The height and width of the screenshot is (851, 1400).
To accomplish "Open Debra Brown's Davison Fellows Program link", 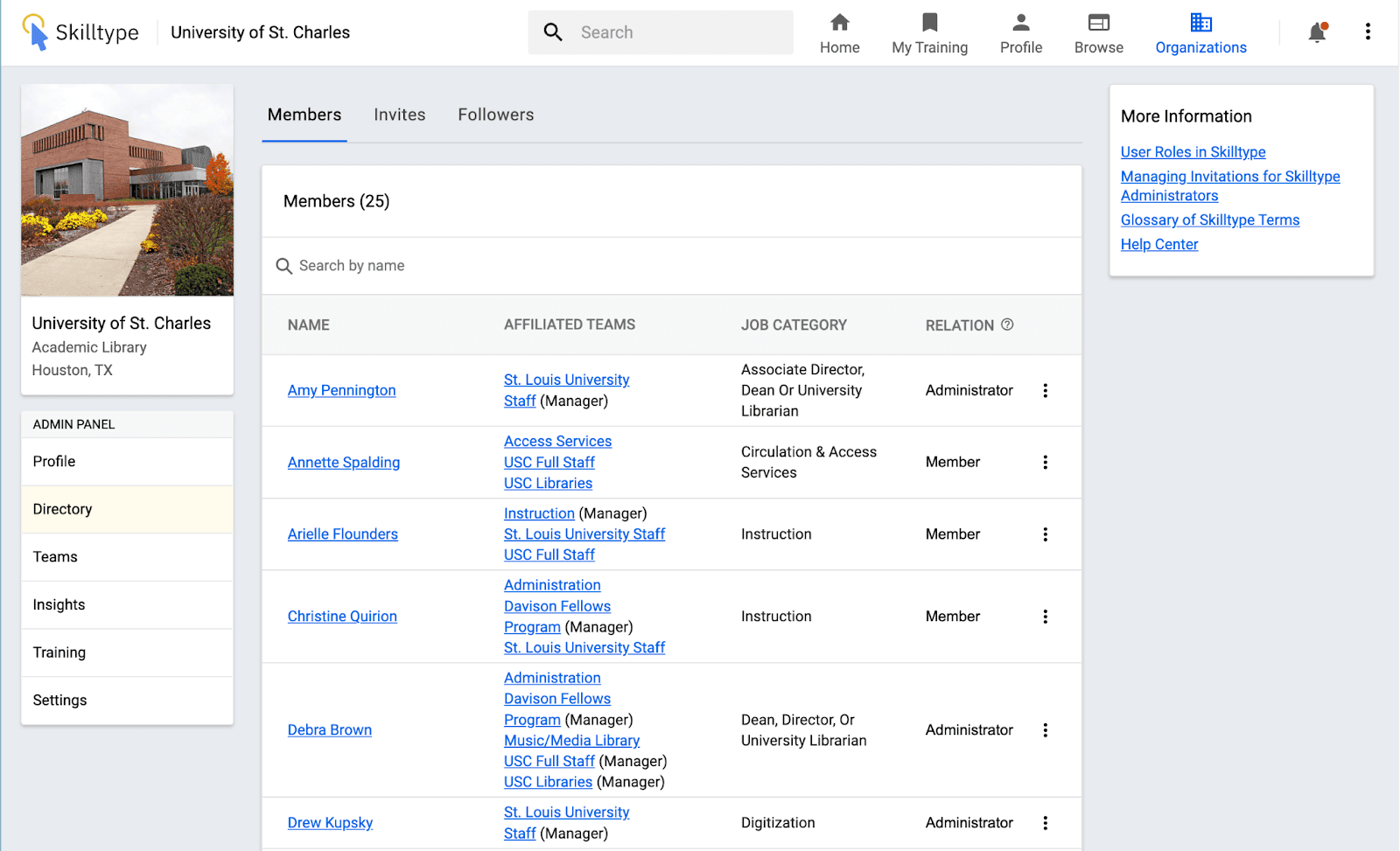I will pos(557,709).
